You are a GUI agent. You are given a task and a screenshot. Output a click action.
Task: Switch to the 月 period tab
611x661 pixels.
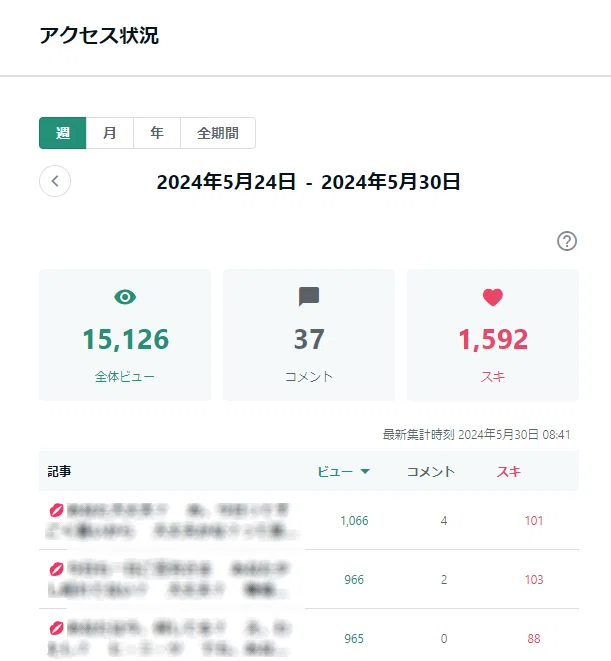tap(110, 133)
